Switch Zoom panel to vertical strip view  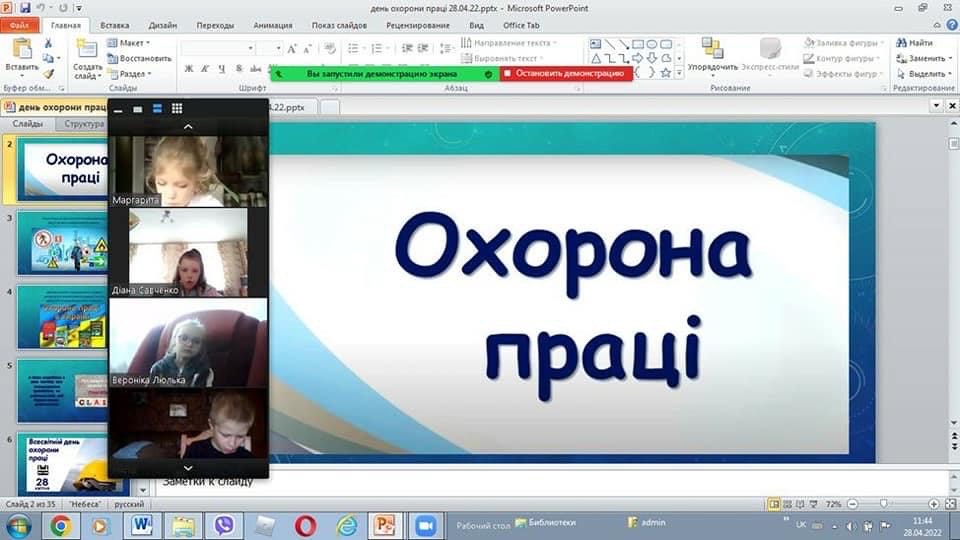[157, 108]
